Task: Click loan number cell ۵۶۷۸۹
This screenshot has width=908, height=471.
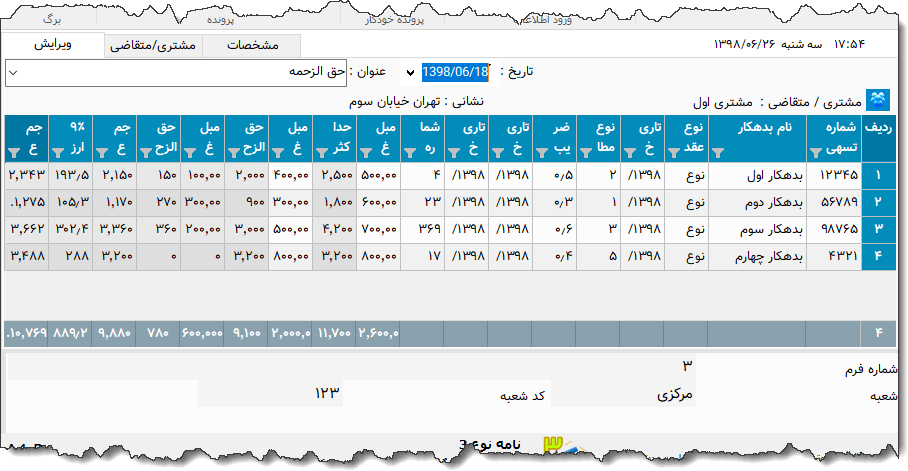Action: [x=834, y=202]
